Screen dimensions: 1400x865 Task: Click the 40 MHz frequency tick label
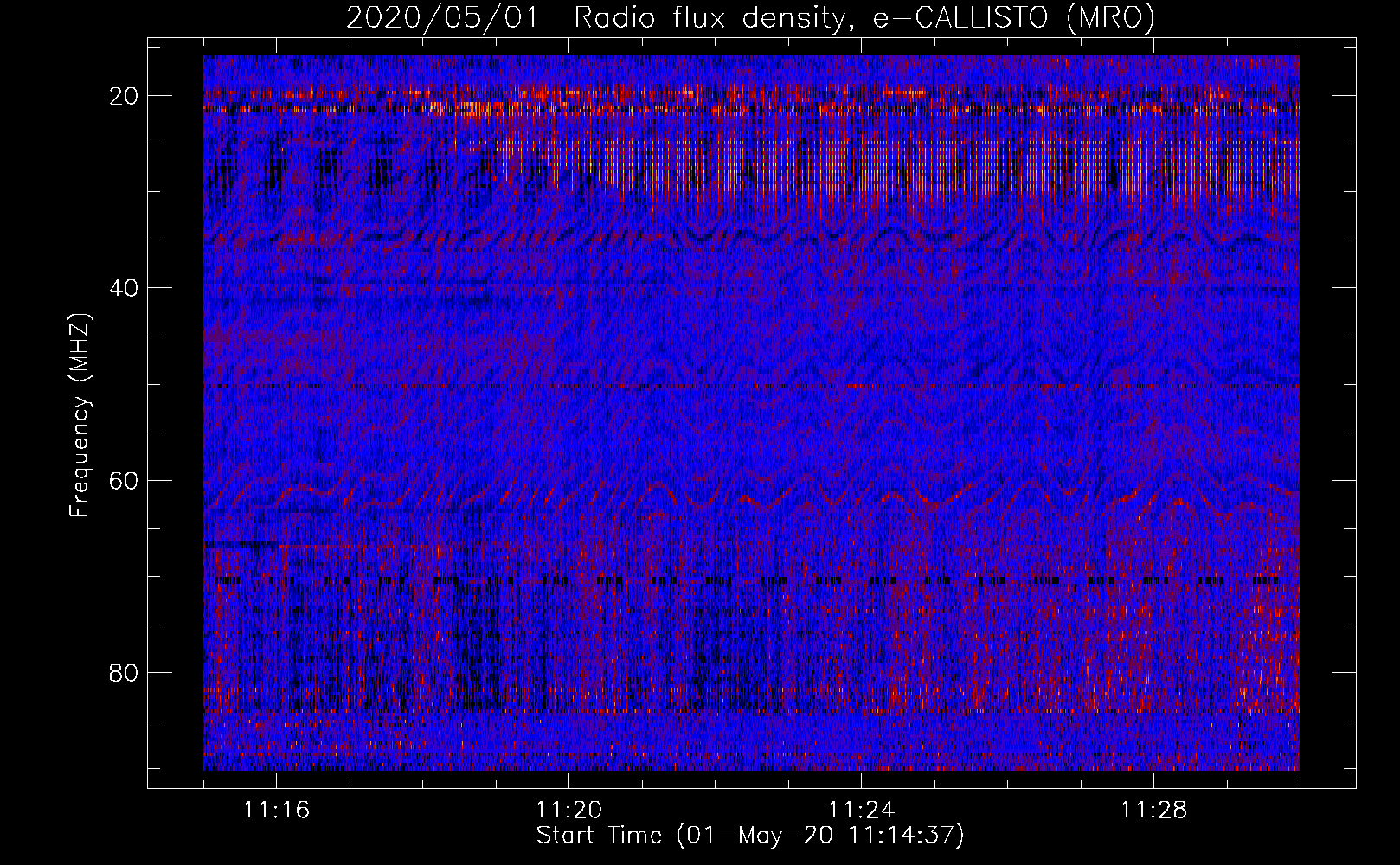(x=125, y=288)
